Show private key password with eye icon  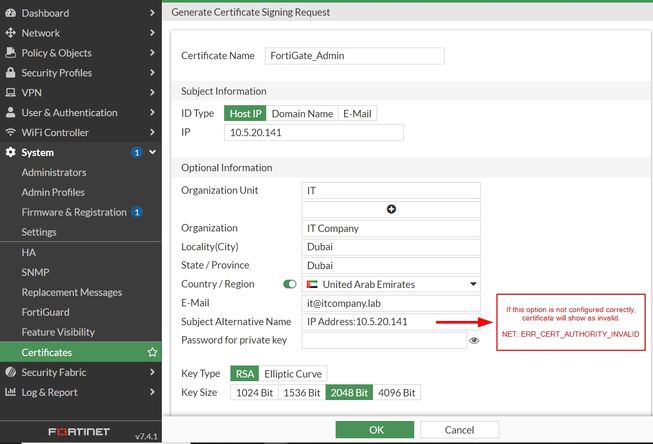[x=474, y=341]
